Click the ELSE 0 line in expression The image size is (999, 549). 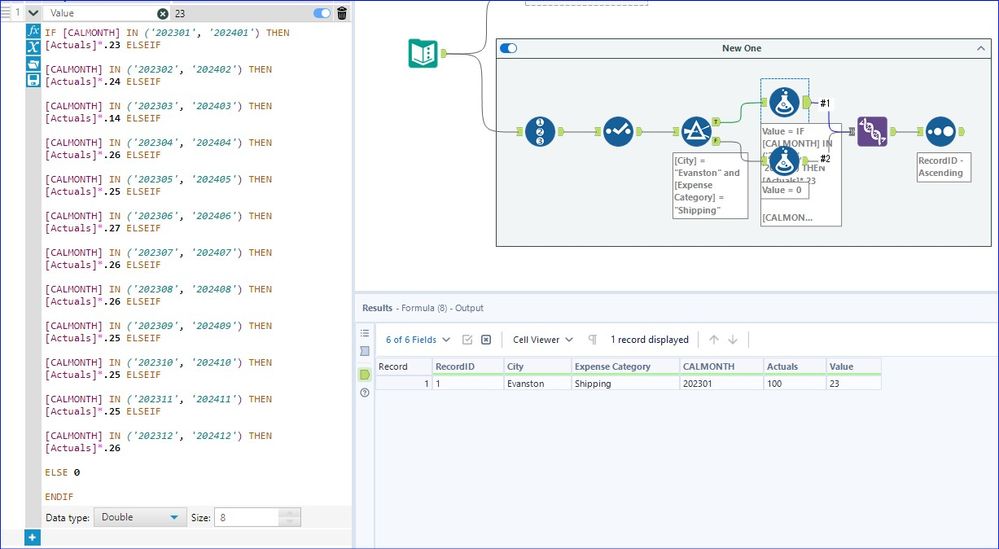62,473
